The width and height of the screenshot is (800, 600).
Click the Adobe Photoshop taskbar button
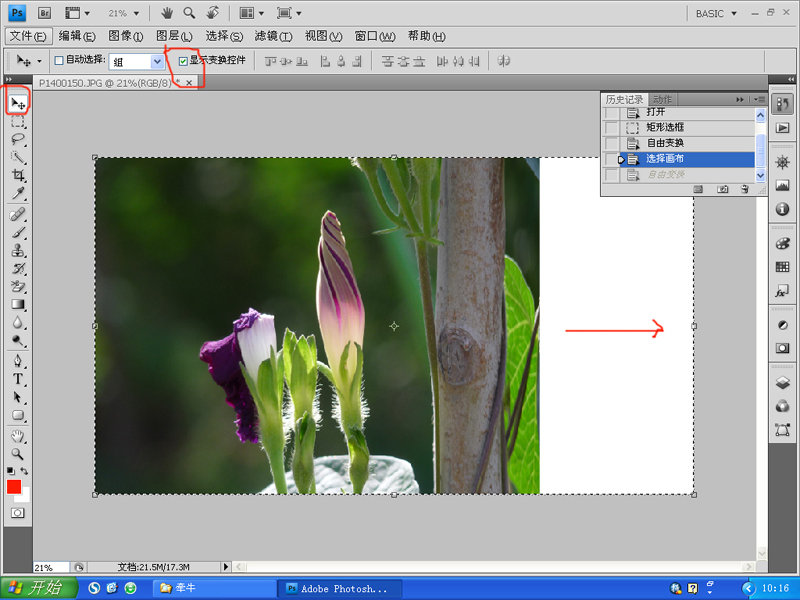[x=340, y=588]
